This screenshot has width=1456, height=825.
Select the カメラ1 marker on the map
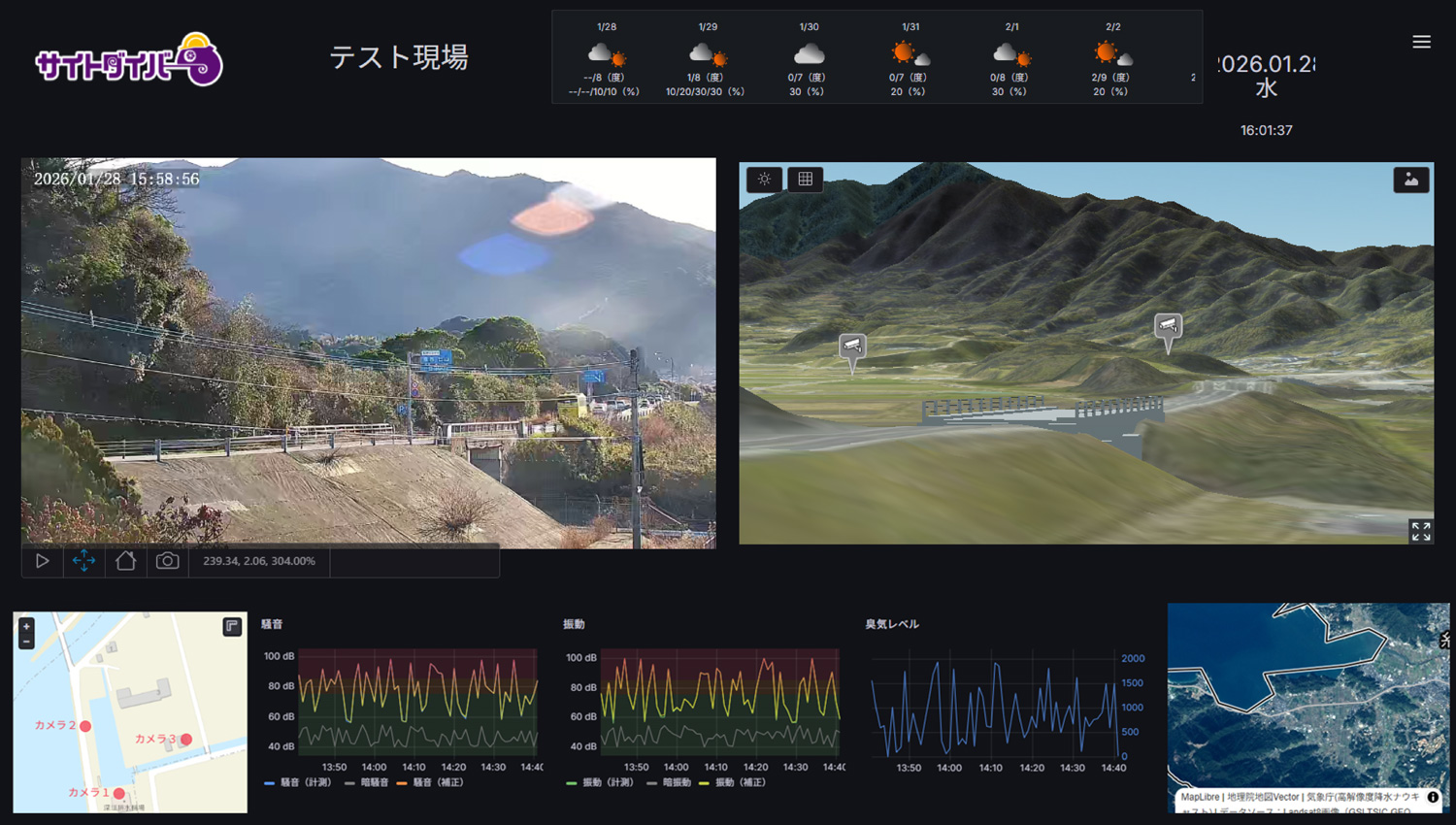pyautogui.click(x=119, y=793)
